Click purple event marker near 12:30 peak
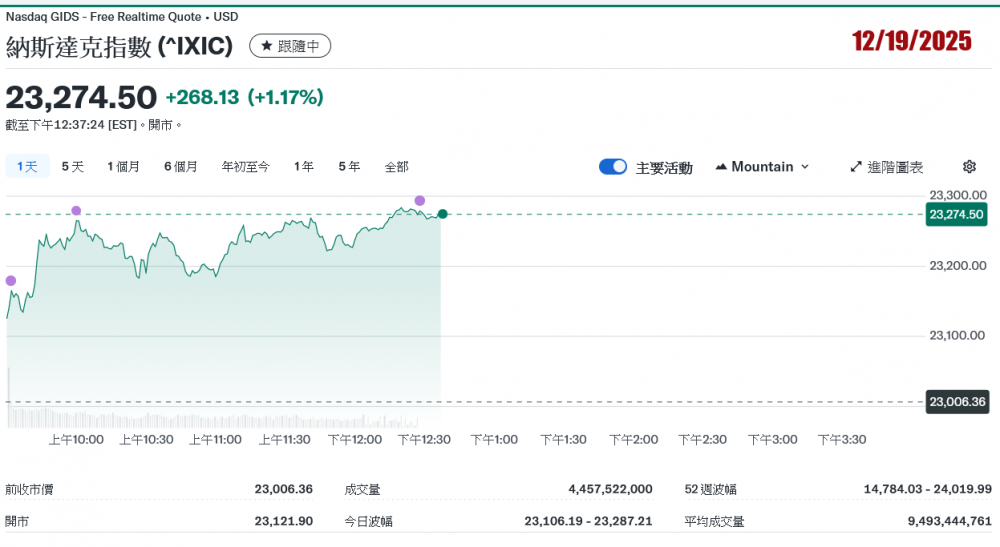 pyautogui.click(x=420, y=201)
